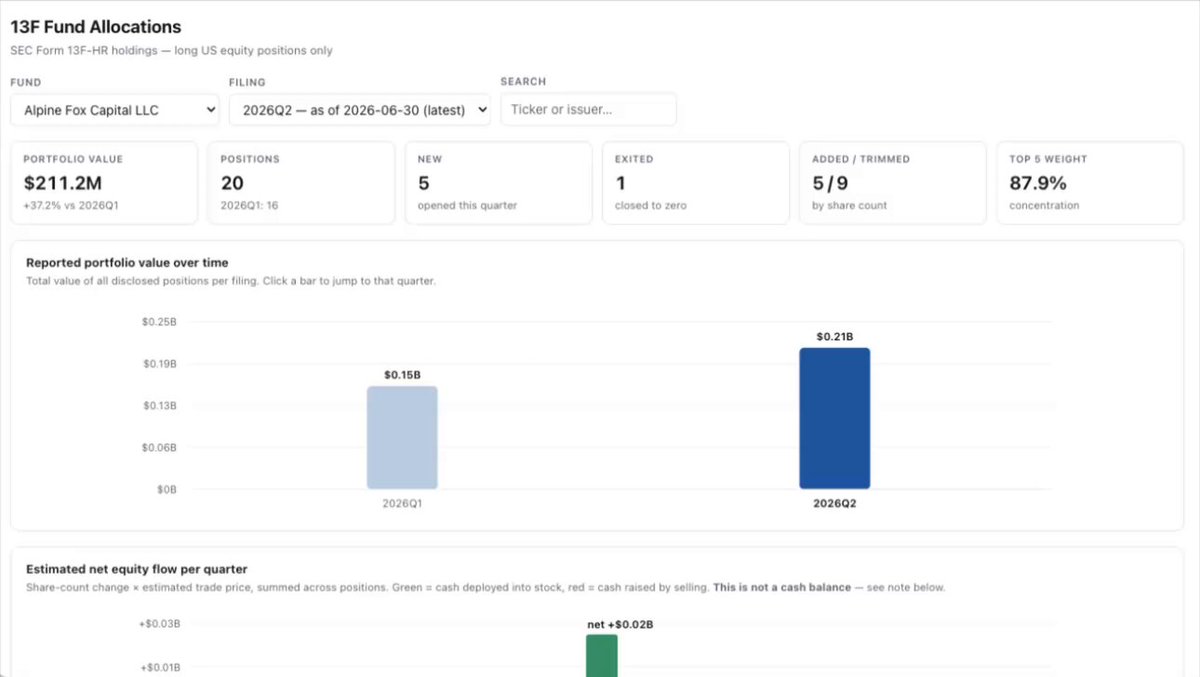Click the "$0.25B" y-axis label
This screenshot has width=1200, height=677.
tap(159, 322)
